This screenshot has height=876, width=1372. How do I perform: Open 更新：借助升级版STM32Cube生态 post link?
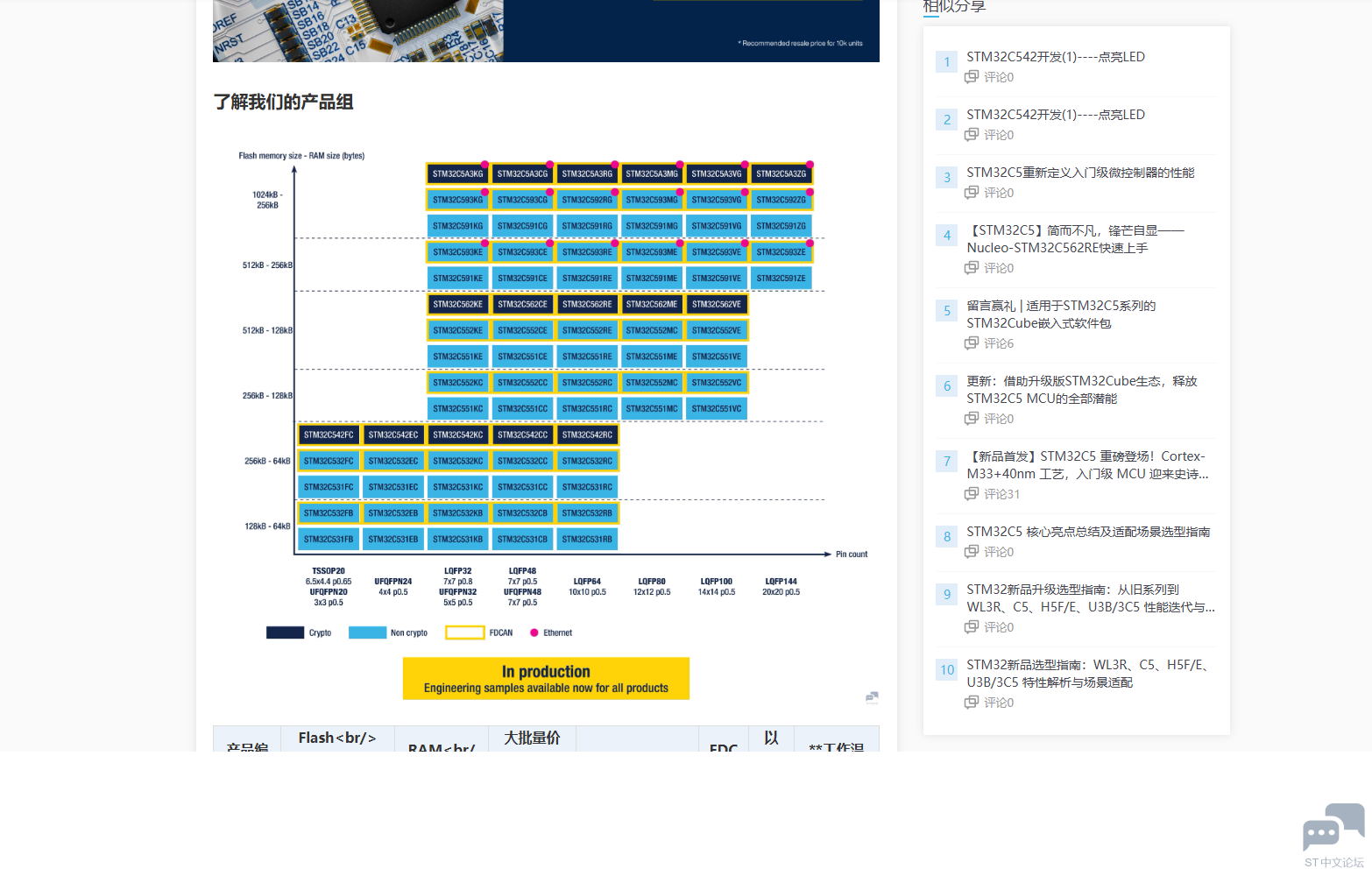pyautogui.click(x=1082, y=390)
